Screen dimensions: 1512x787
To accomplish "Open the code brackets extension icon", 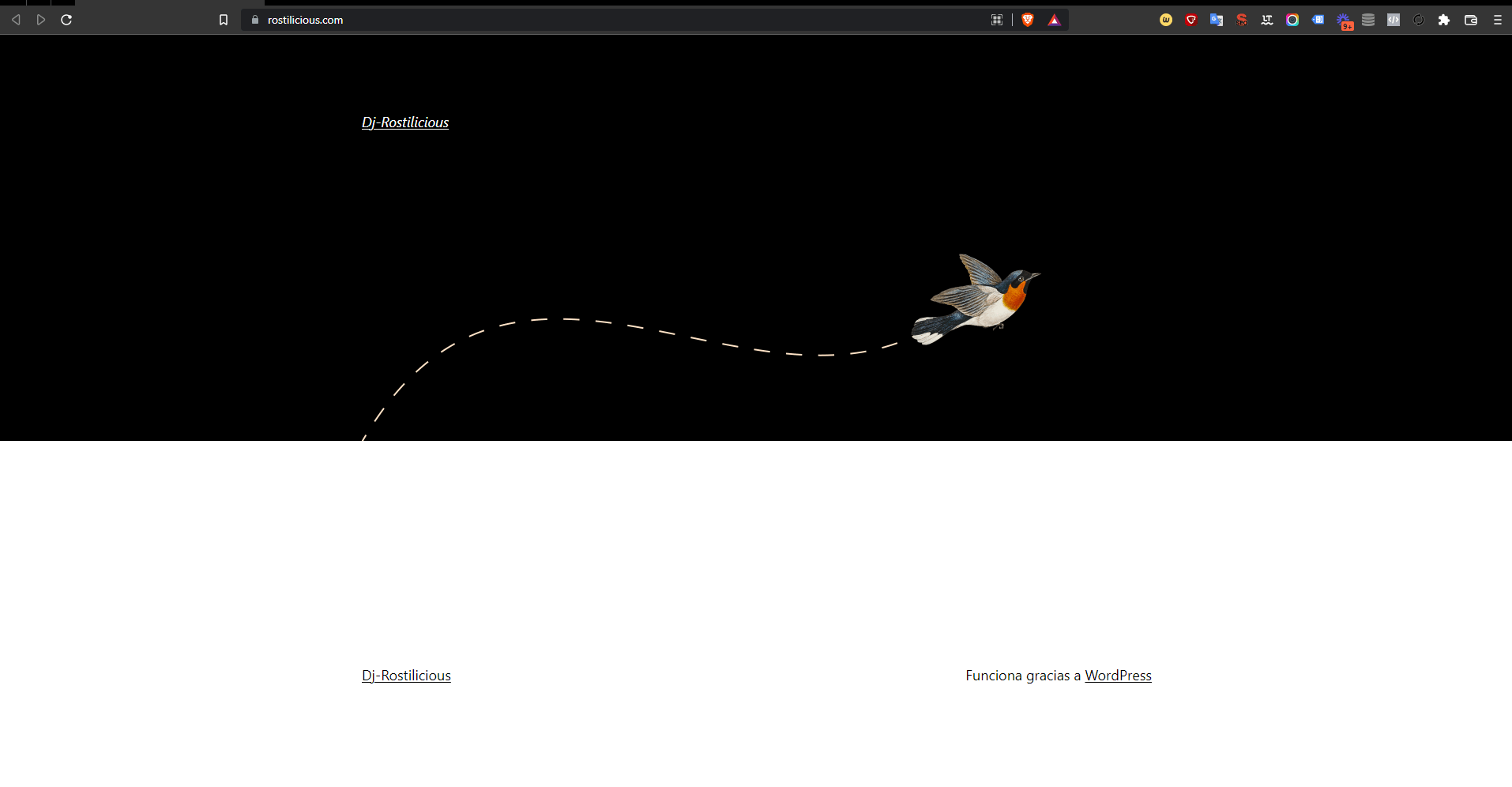I will [1394, 20].
